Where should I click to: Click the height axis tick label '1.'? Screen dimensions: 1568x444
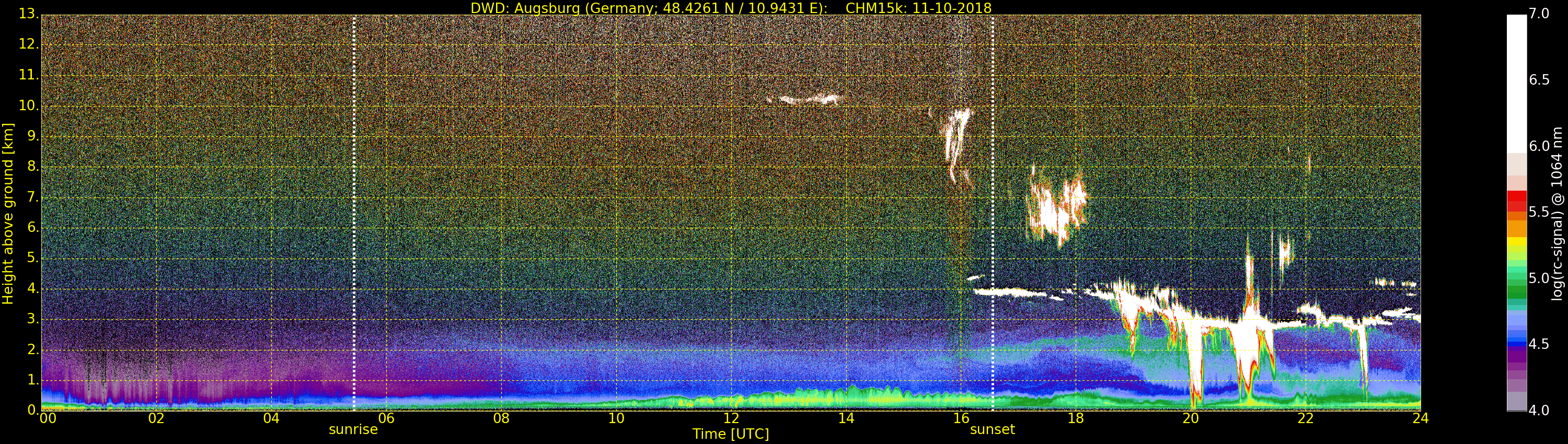pos(33,380)
